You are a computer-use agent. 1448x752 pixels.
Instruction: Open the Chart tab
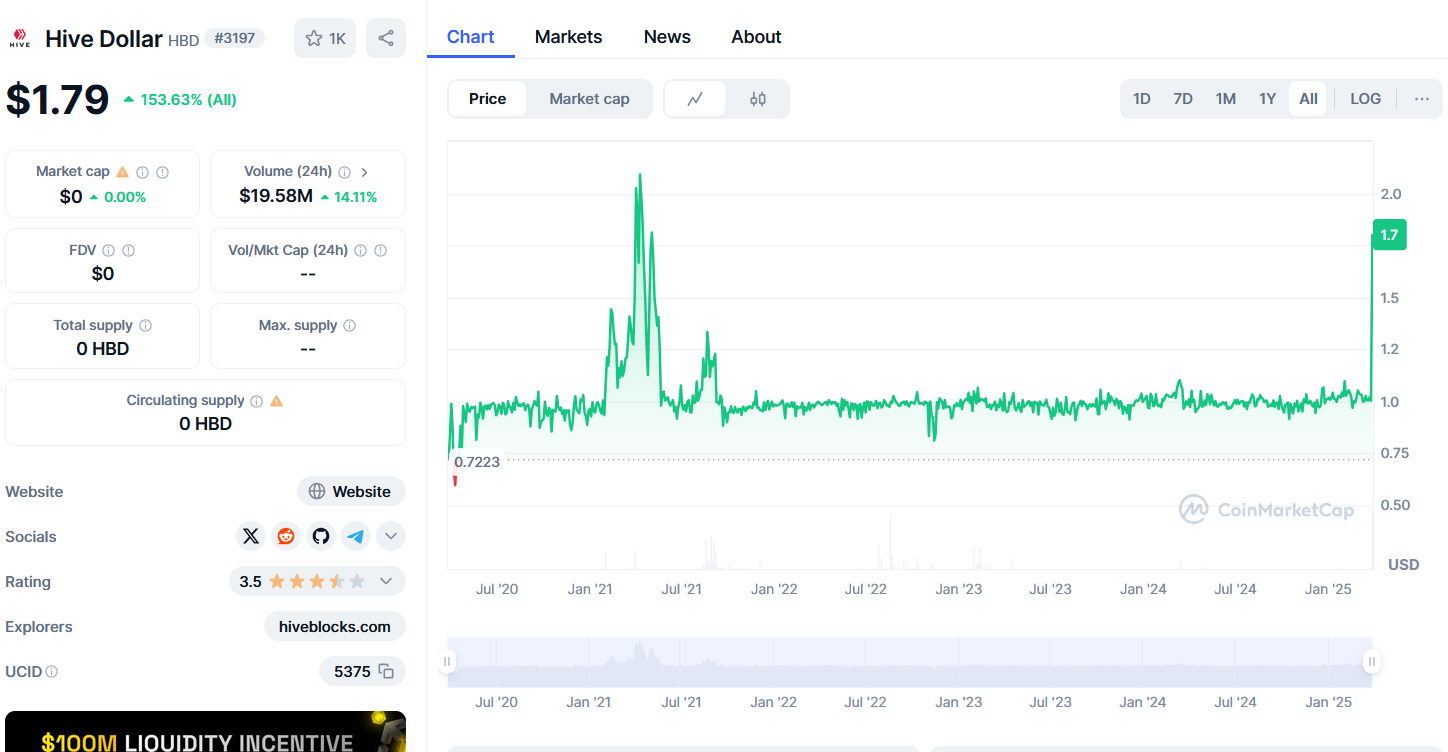[471, 37]
